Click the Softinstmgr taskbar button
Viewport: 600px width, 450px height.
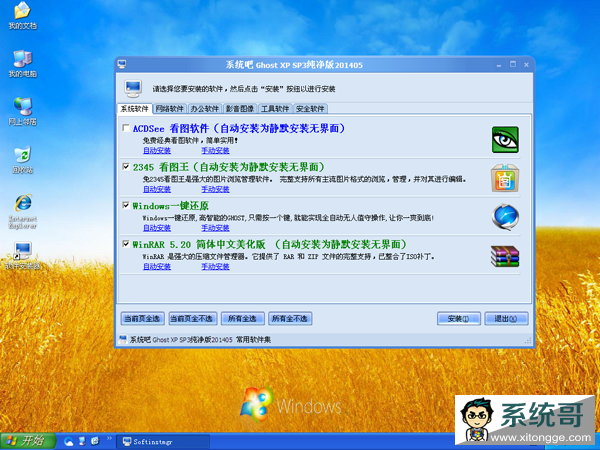coord(163,442)
